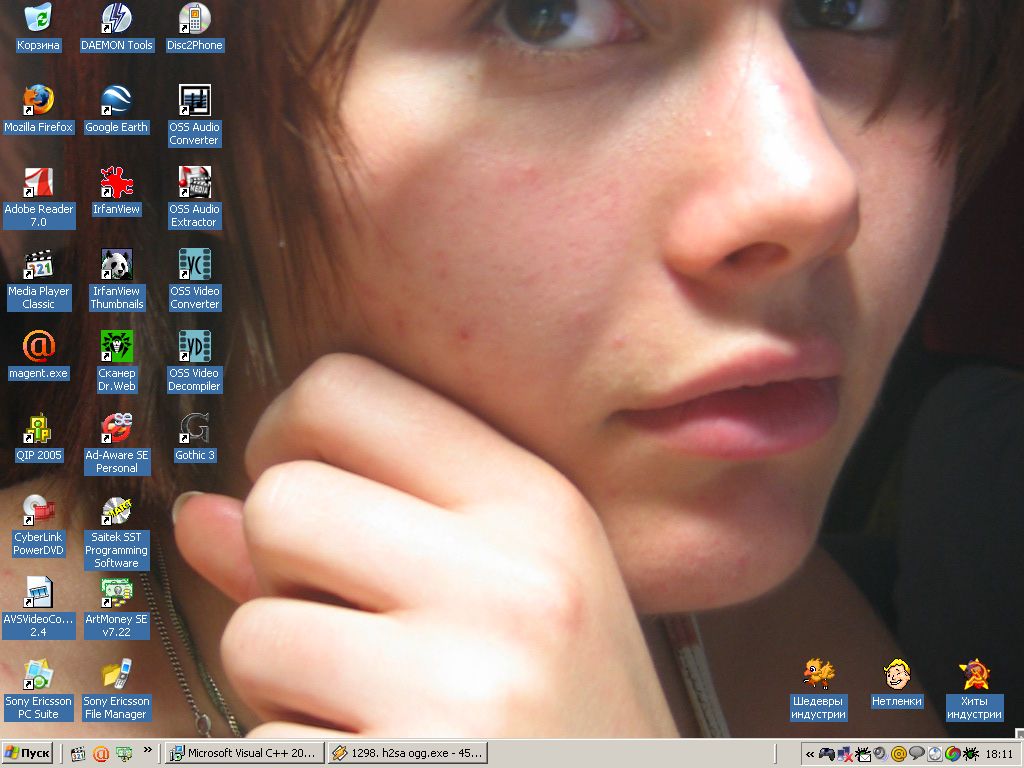Click the system tray clock
Screen dimensions: 1024x768
998,754
